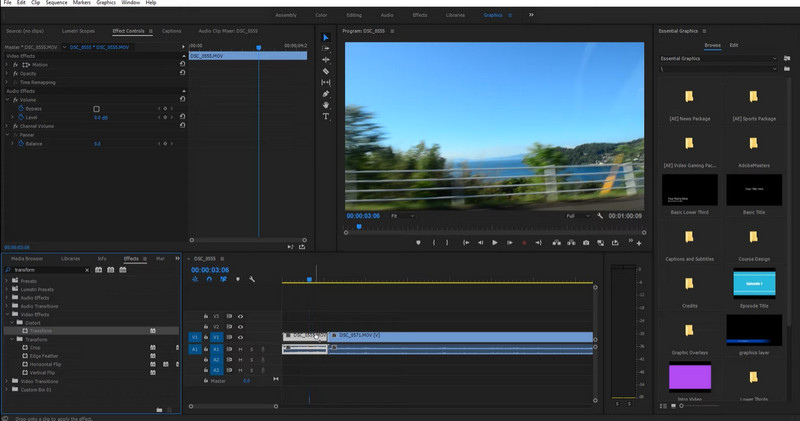Select the Razor tool
Image resolution: width=800 pixels, height=421 pixels.
point(326,71)
